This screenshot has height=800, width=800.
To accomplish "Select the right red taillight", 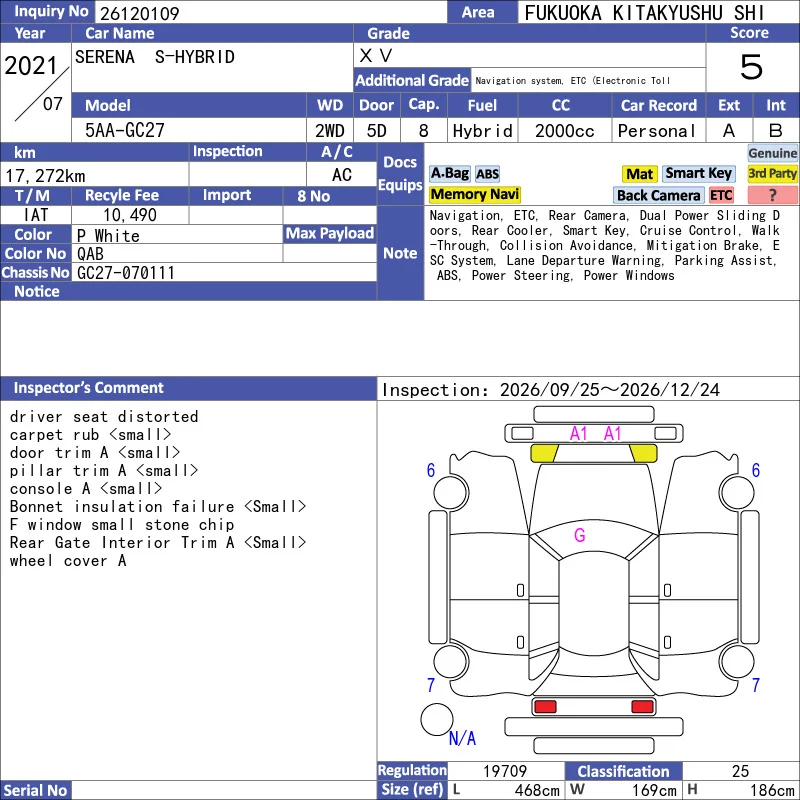I will click(x=642, y=707).
